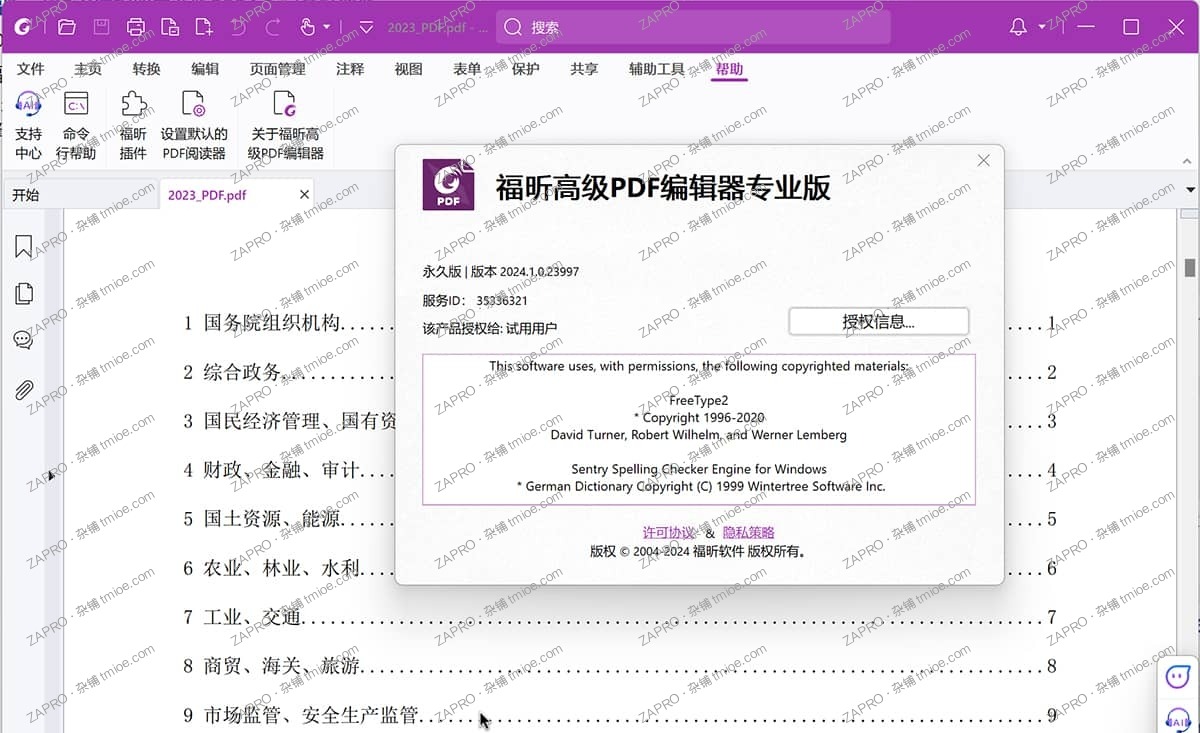The image size is (1200, 733).
Task: Open 命令行帮助 command line help
Action: click(x=76, y=126)
